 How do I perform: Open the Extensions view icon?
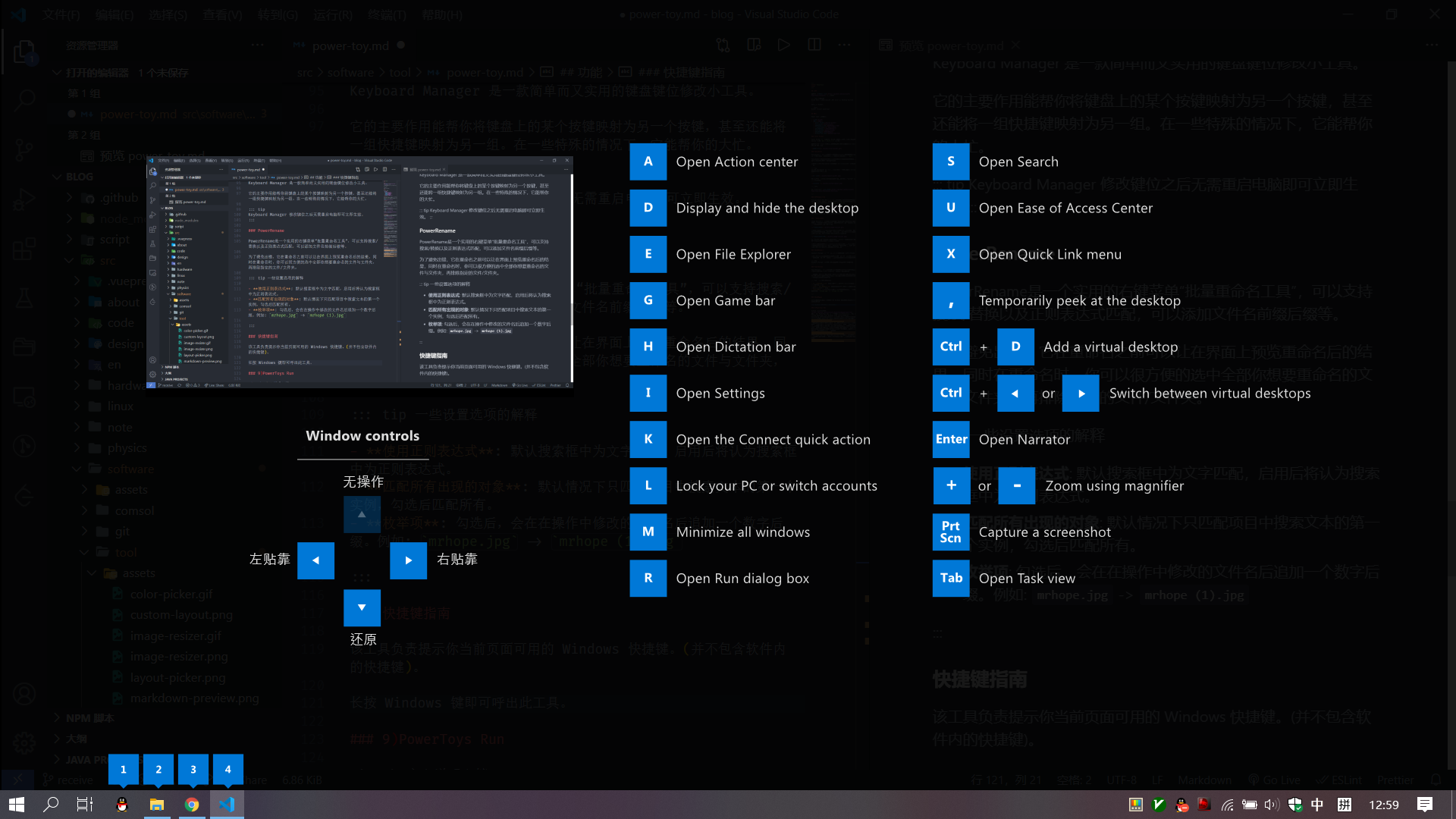pos(24,248)
